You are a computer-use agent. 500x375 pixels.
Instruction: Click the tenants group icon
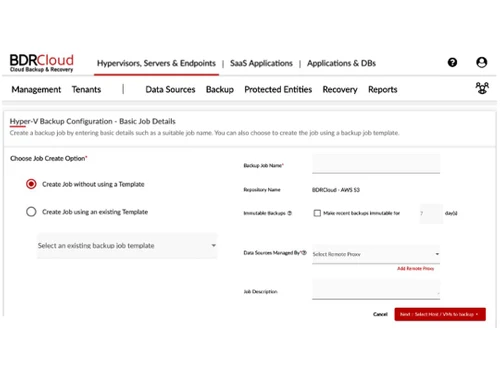click(482, 88)
